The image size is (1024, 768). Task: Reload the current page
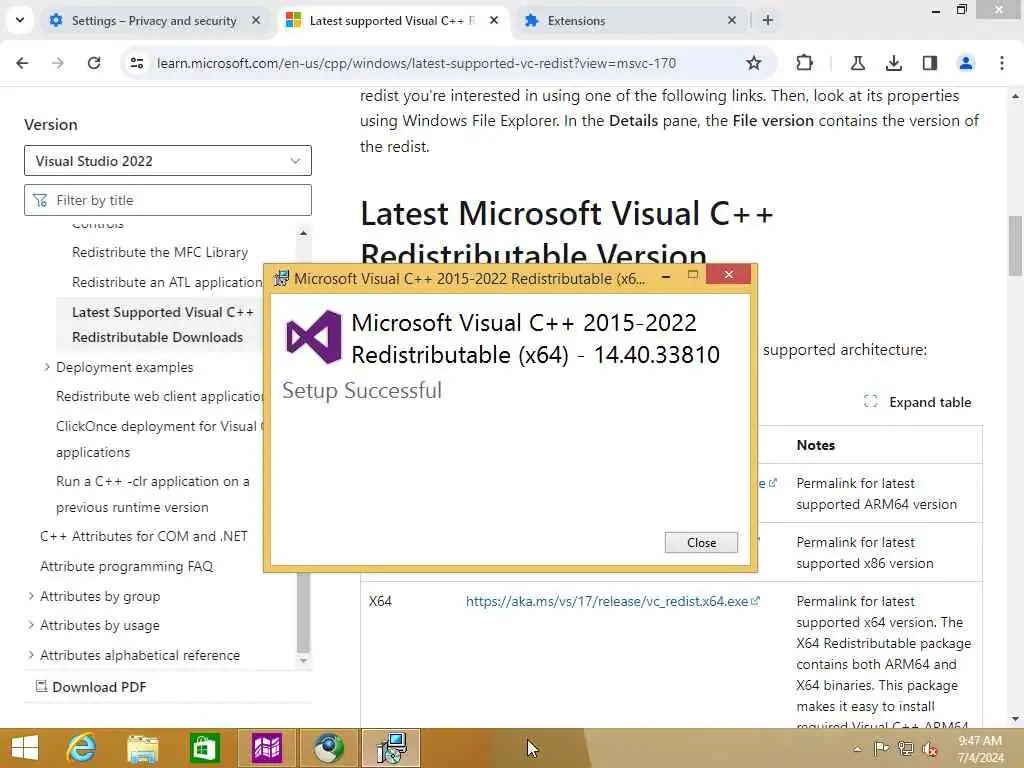[94, 63]
